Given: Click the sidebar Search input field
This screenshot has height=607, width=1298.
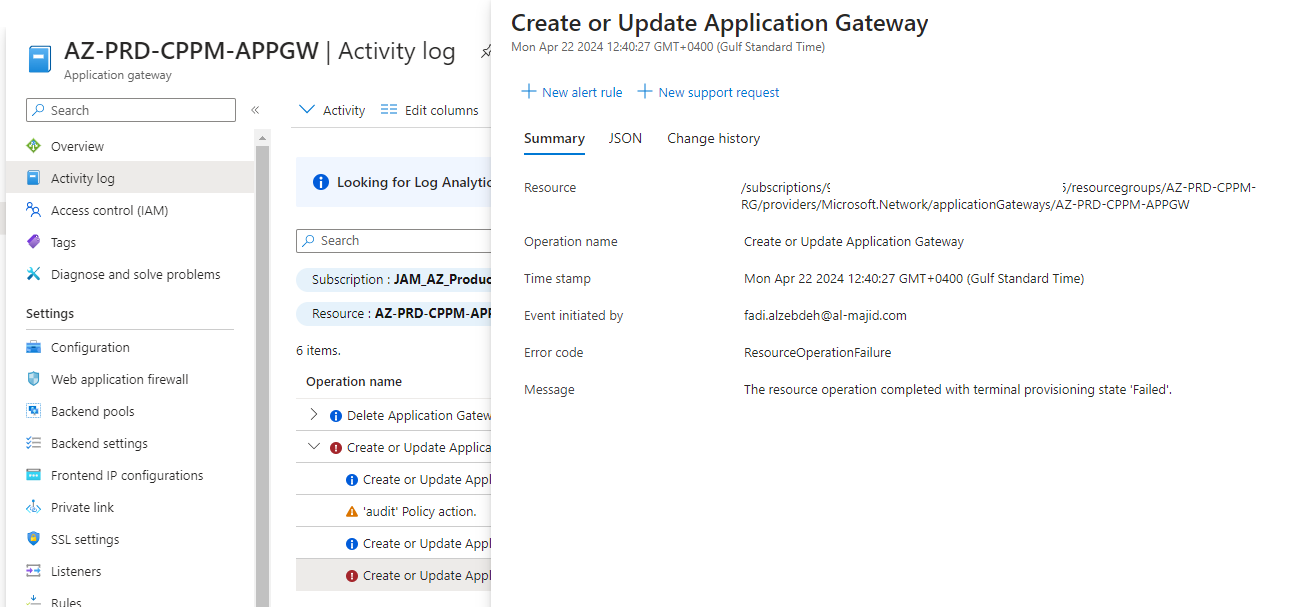Looking at the screenshot, I should [131, 110].
